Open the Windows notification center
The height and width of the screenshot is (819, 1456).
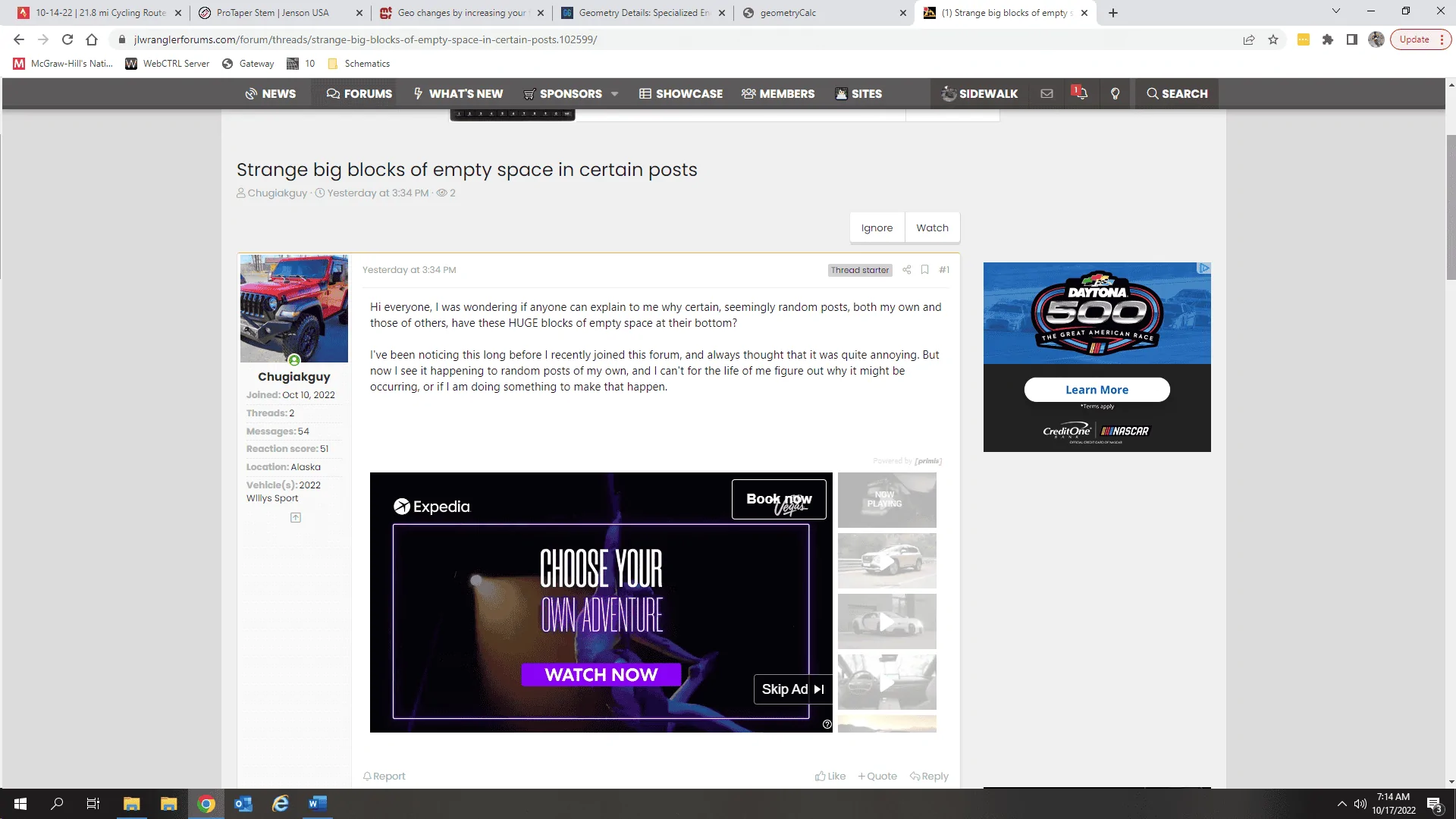(x=1434, y=804)
